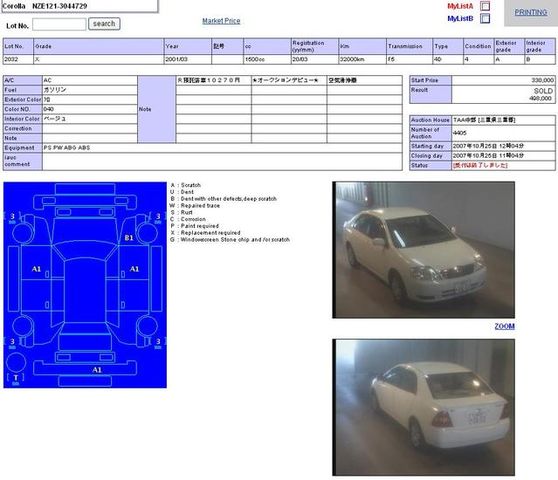Select the legend entry 'A : Scratch'
The height and width of the screenshot is (480, 558).
coord(185,185)
